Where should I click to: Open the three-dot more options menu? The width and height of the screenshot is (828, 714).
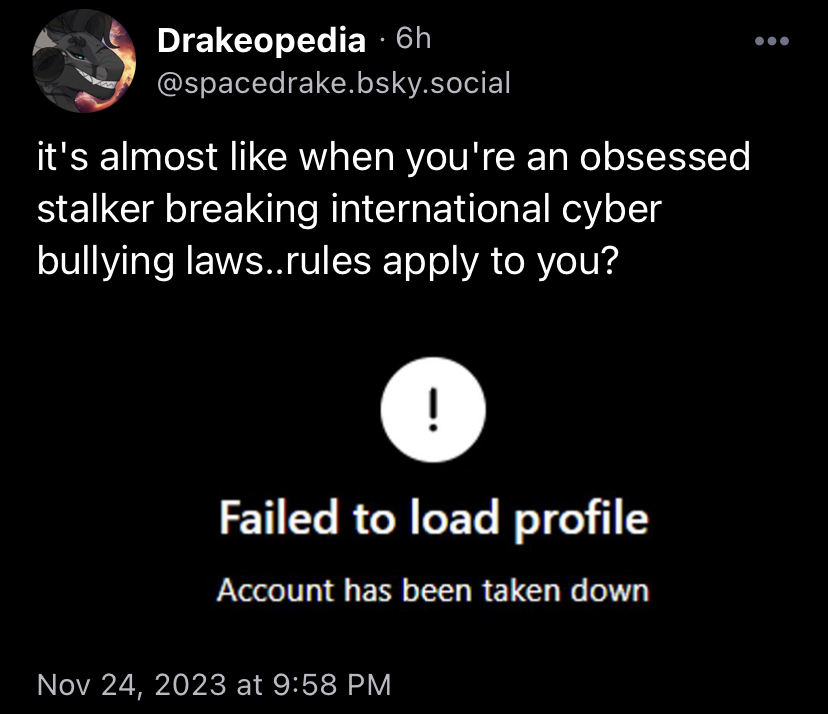(771, 41)
